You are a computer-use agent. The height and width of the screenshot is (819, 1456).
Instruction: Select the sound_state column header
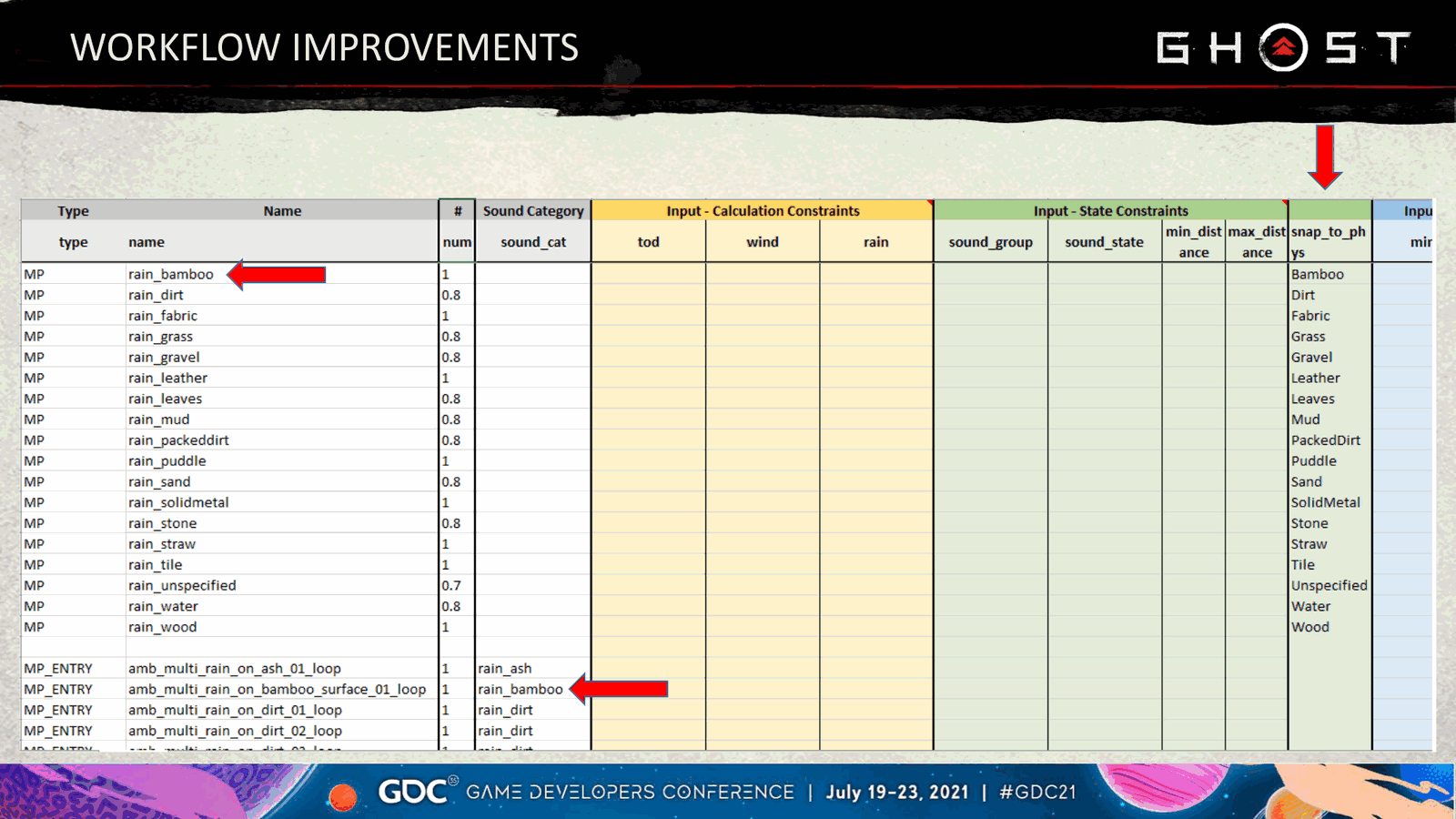[1105, 242]
